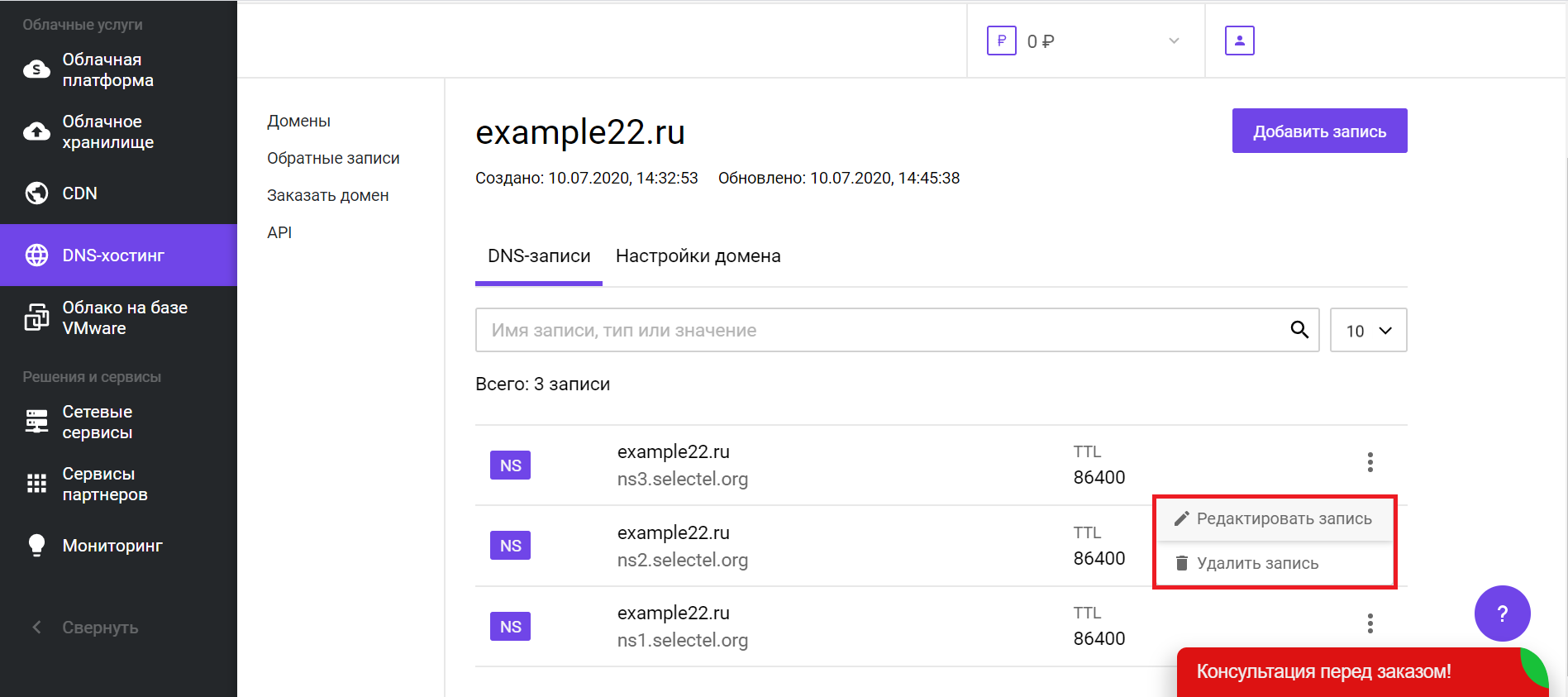The width and height of the screenshot is (1568, 697).
Task: Open three-dot menu for ns3.selectel.org record
Action: pos(1370,462)
